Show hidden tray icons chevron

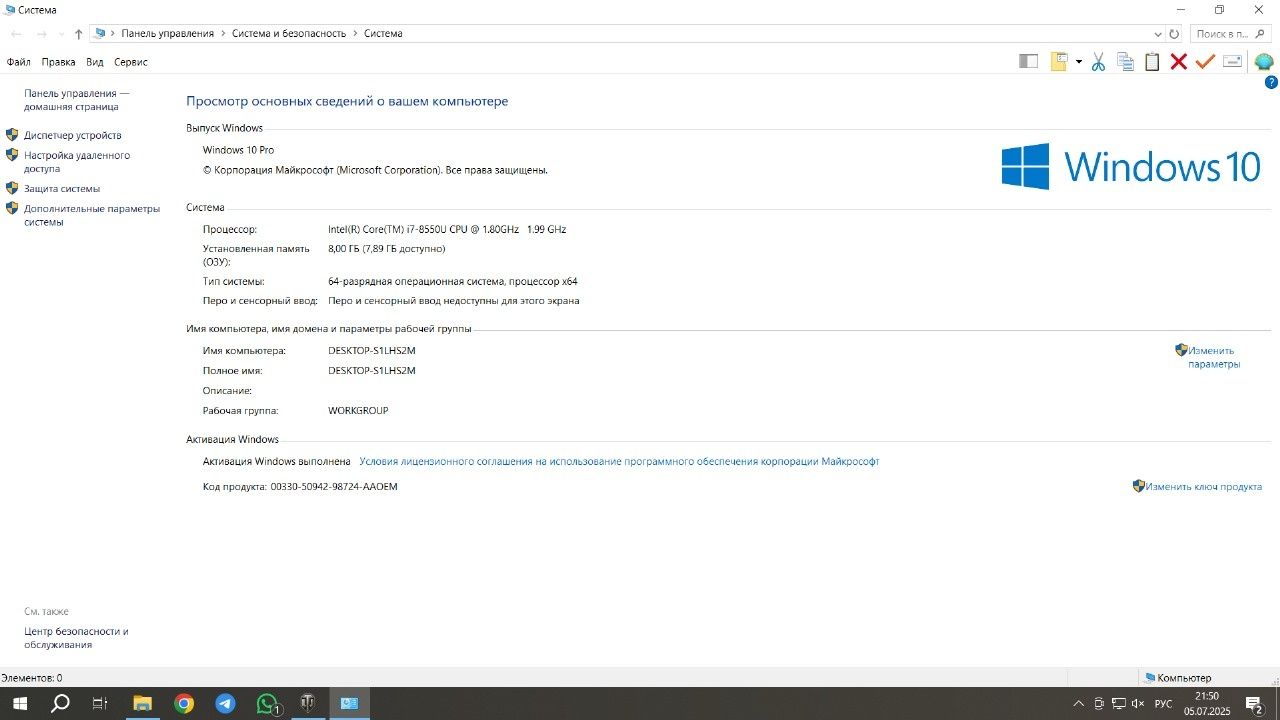[x=1078, y=704]
